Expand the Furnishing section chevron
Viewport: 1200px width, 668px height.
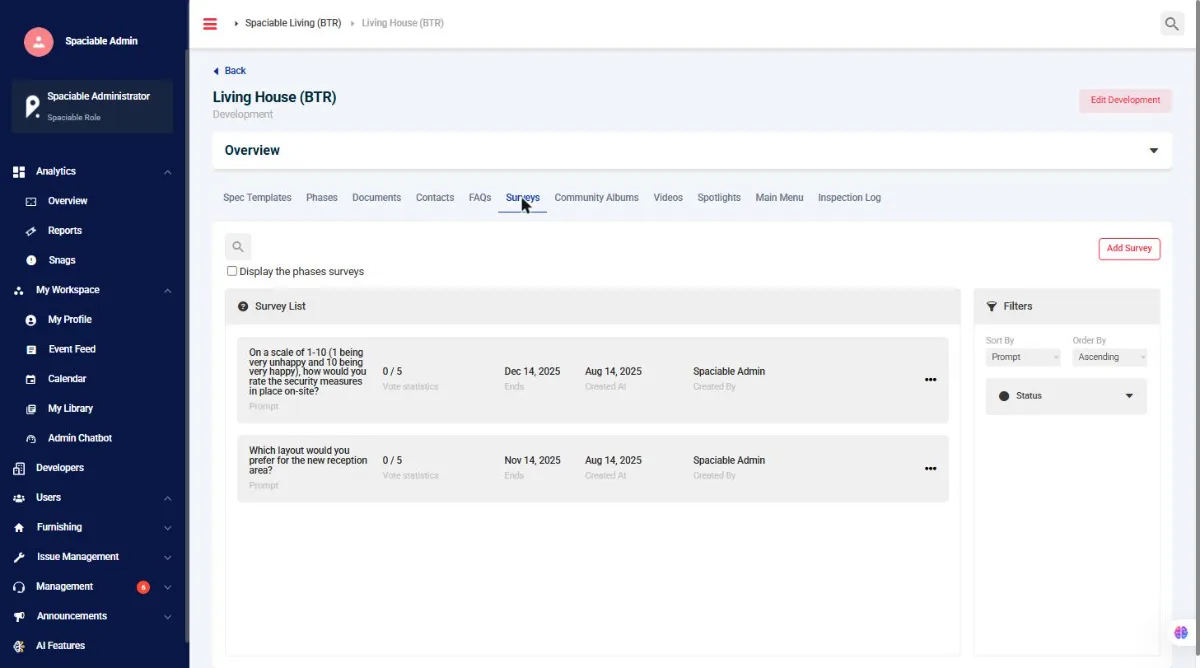point(167,528)
